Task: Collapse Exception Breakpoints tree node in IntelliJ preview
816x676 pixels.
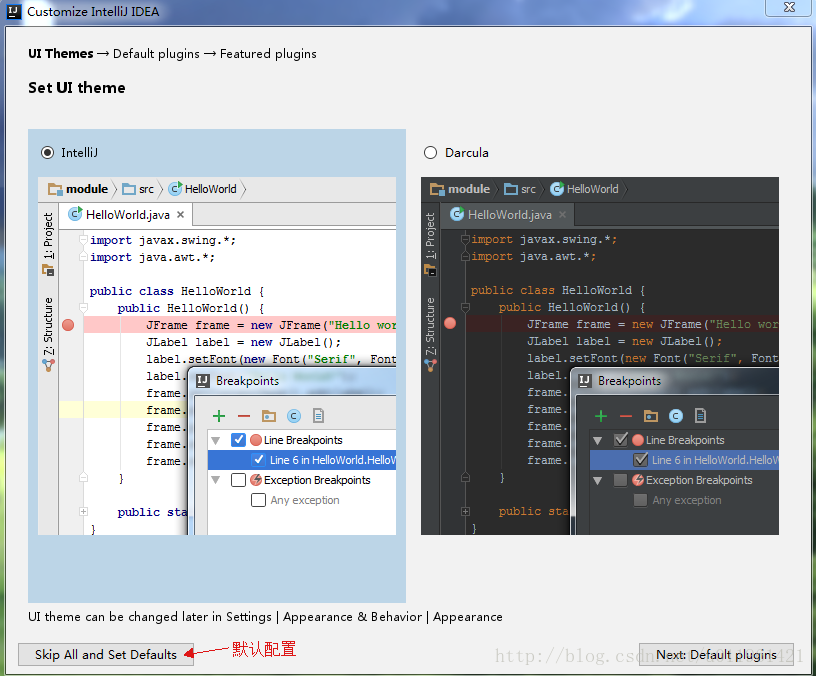Action: coord(215,480)
